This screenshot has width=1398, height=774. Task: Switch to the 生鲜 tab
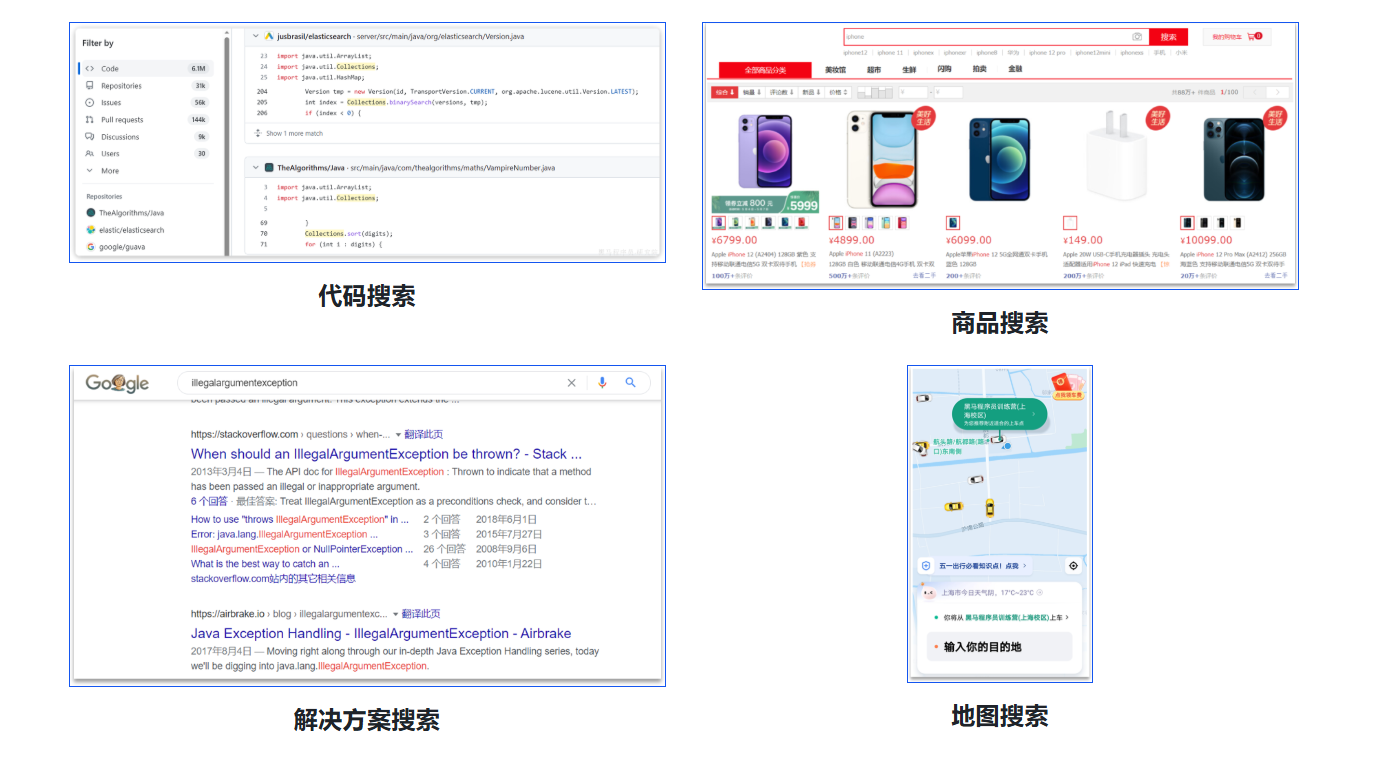909,70
